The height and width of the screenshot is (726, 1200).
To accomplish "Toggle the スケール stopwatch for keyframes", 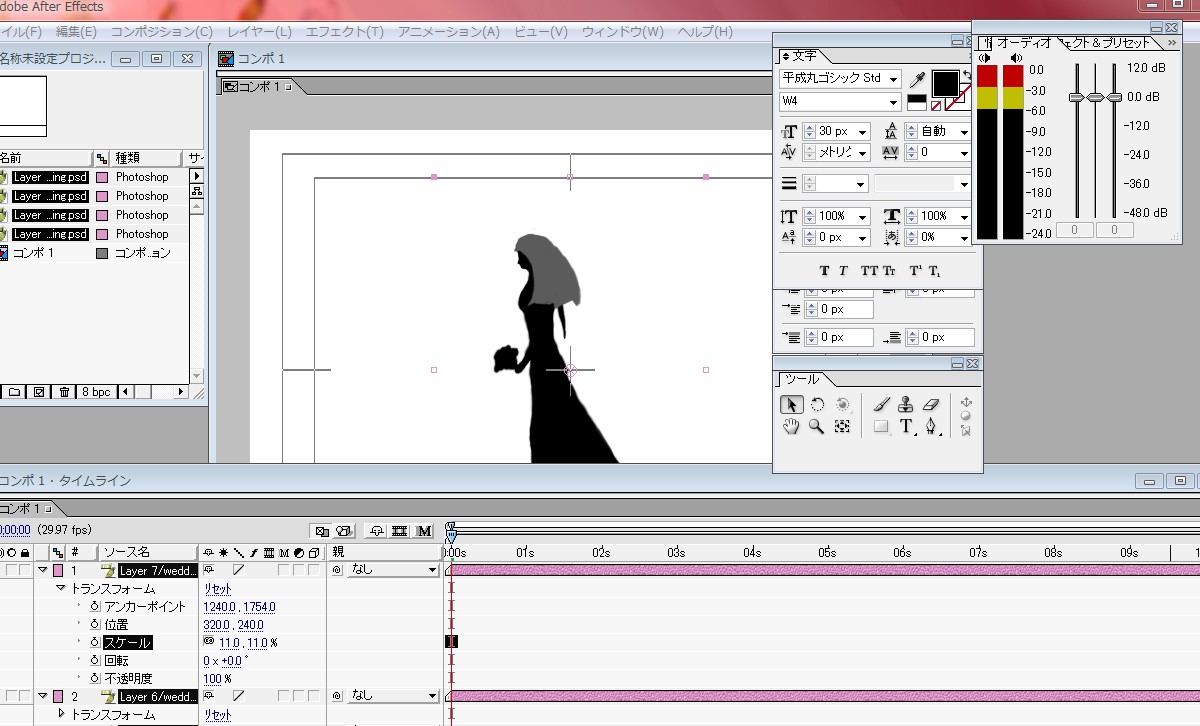I will tap(95, 642).
